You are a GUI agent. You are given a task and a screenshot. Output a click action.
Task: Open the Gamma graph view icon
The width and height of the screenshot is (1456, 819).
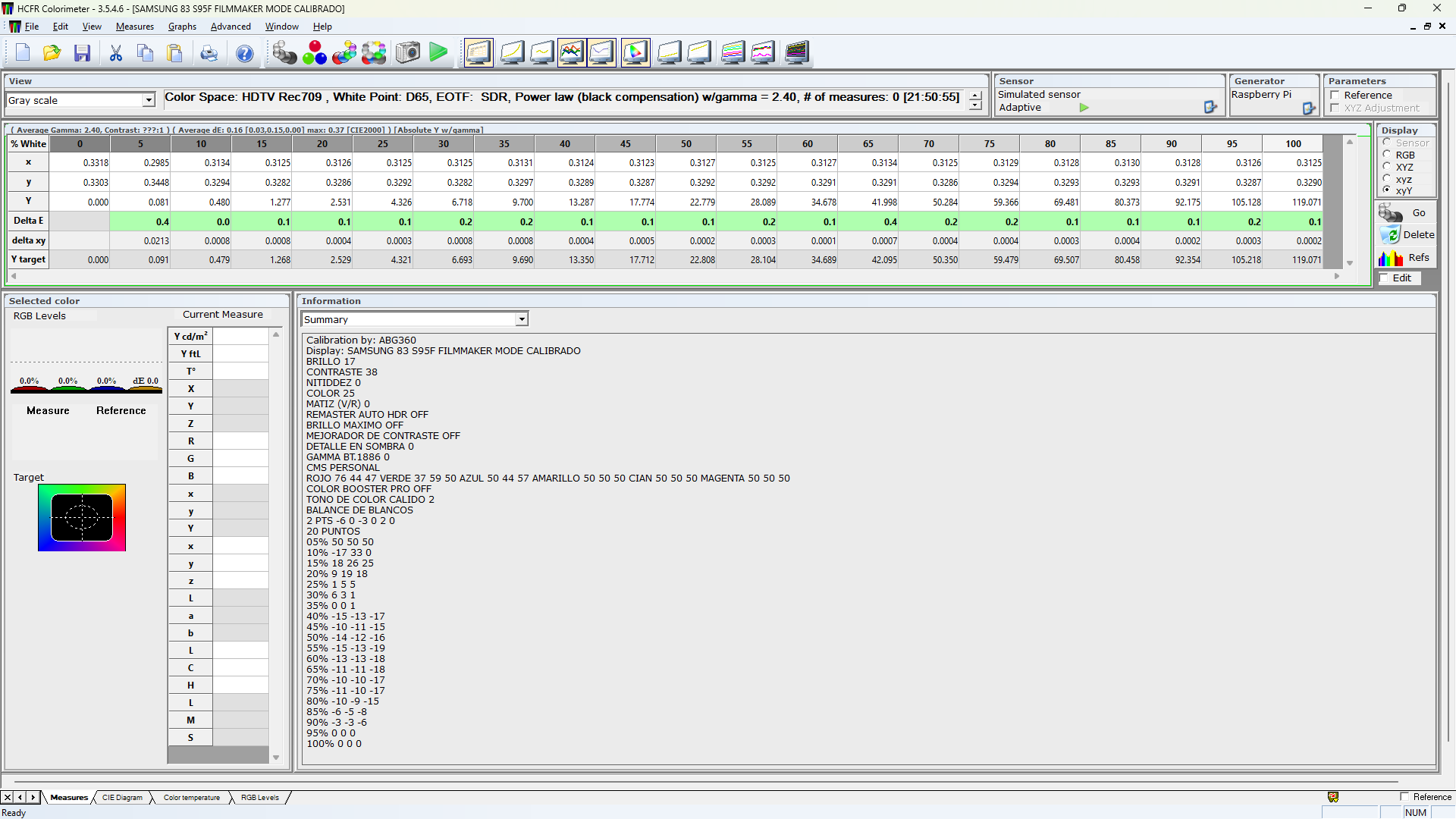(x=541, y=53)
